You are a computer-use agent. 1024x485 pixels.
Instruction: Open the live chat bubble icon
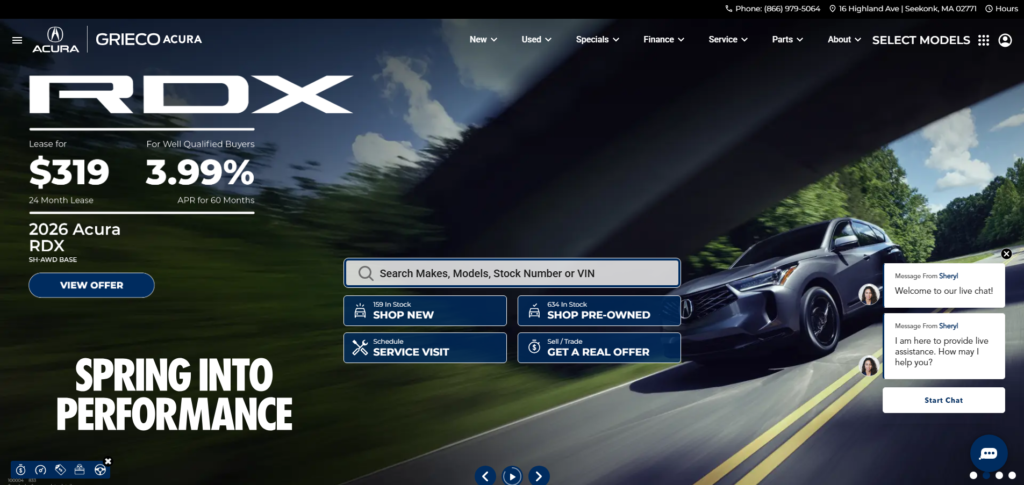click(988, 453)
